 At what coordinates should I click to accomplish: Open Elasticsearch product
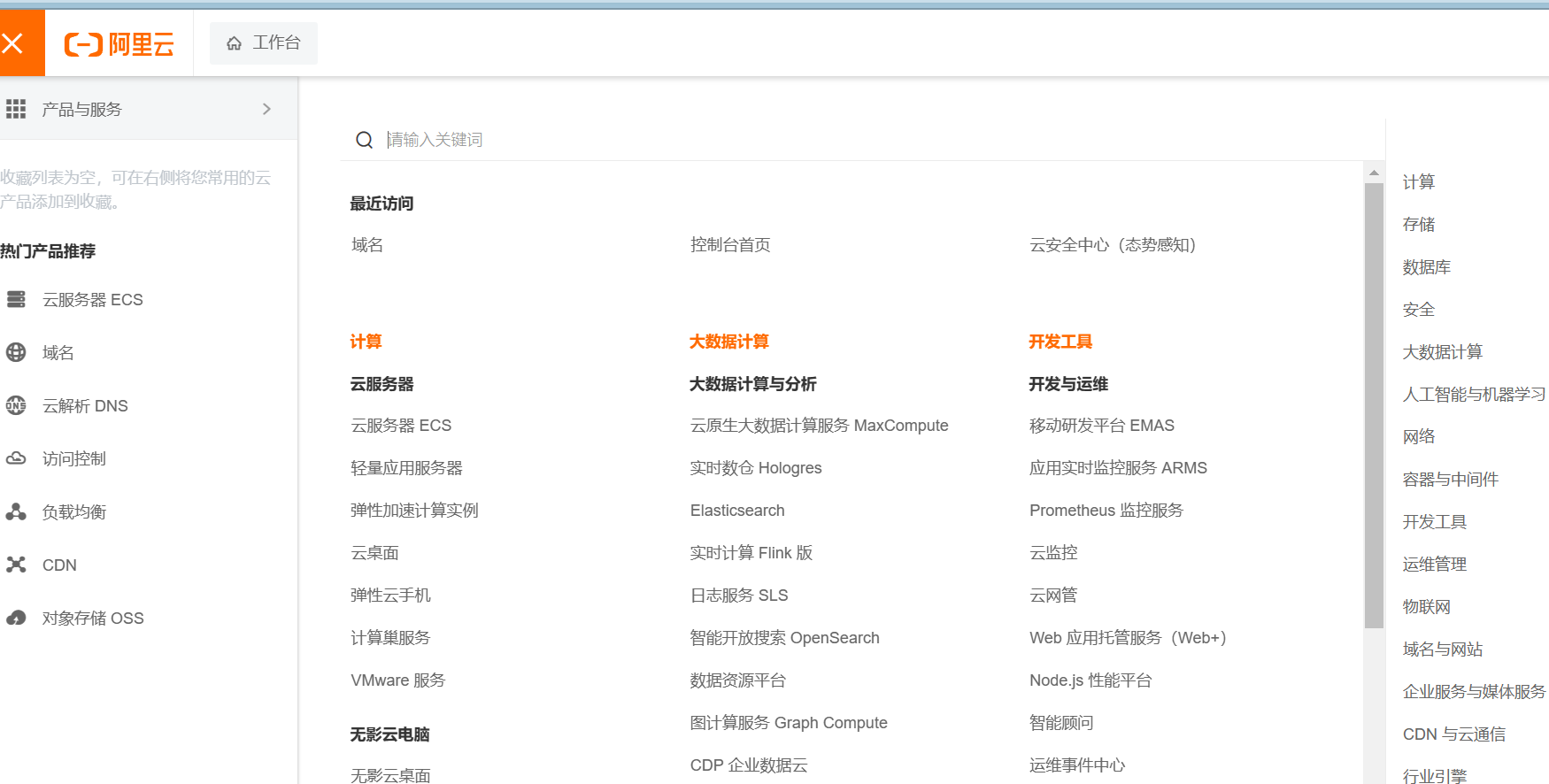pyautogui.click(x=737, y=511)
